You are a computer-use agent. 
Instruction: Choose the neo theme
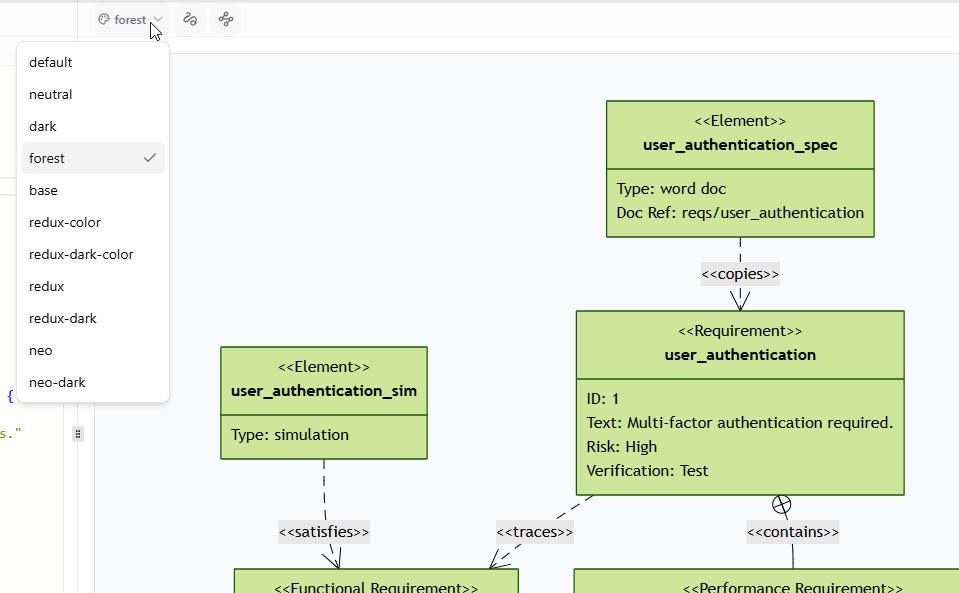coord(93,350)
